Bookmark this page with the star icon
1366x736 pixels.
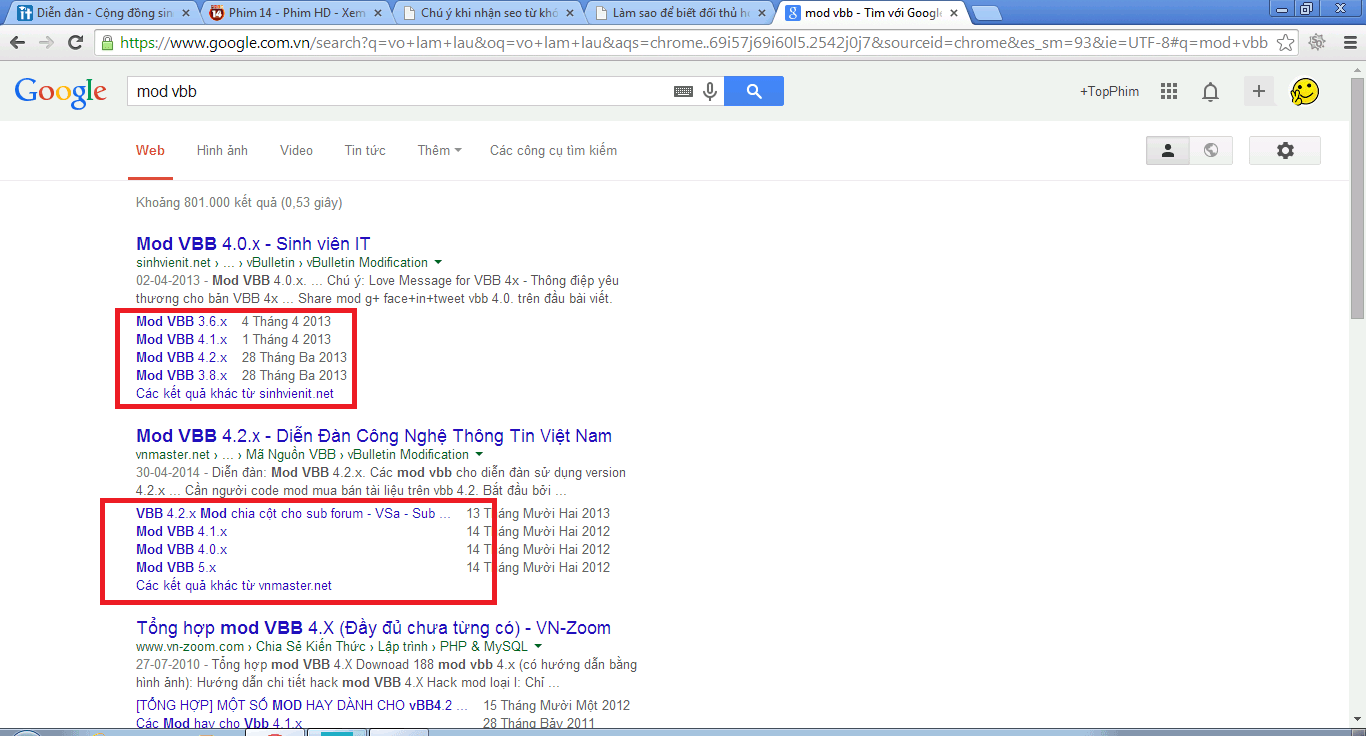(1286, 43)
